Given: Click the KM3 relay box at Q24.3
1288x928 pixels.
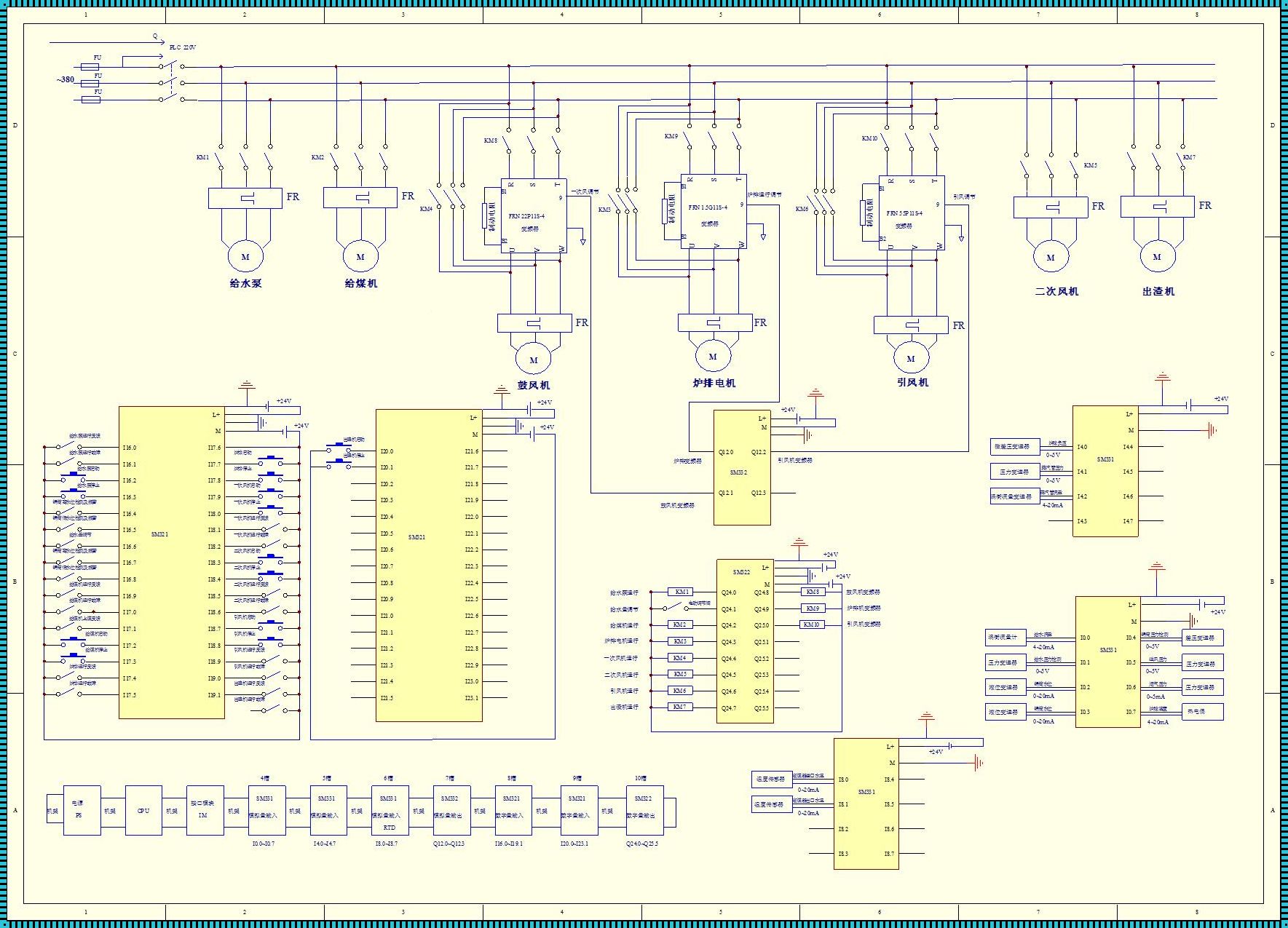Looking at the screenshot, I should click(x=679, y=641).
